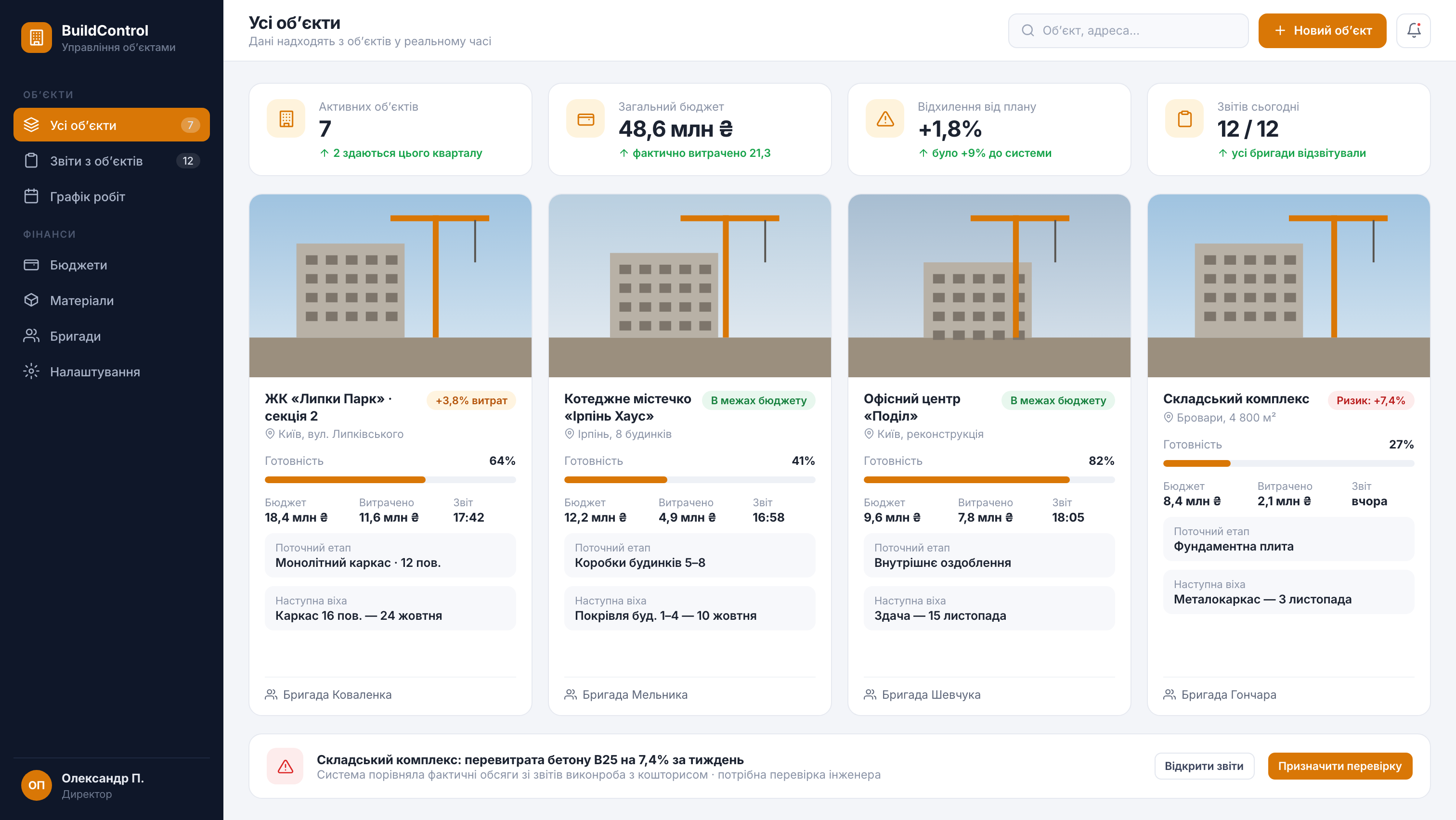Click Металокаркас — 3 листопада milestone
The width and height of the screenshot is (1456, 820).
[x=1289, y=592]
